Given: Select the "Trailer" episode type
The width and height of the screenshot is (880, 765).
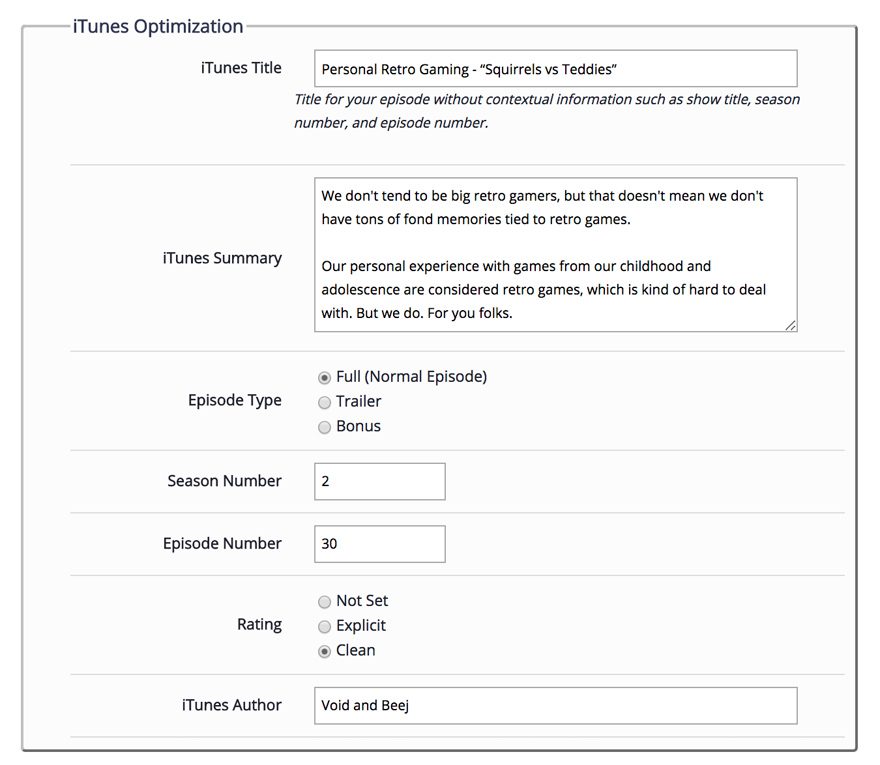Looking at the screenshot, I should pyautogui.click(x=324, y=402).
